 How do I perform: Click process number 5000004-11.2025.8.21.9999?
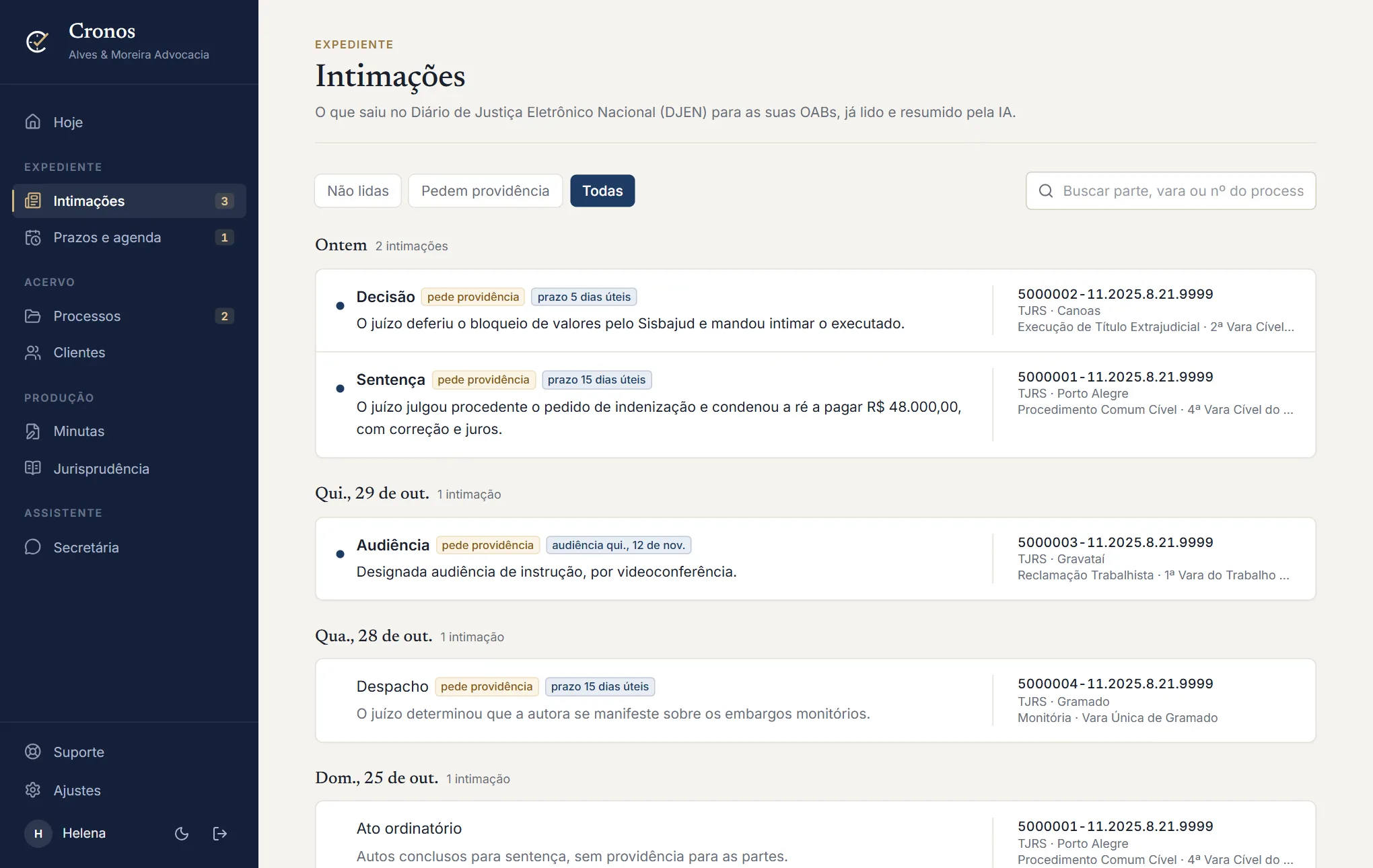(x=1115, y=684)
